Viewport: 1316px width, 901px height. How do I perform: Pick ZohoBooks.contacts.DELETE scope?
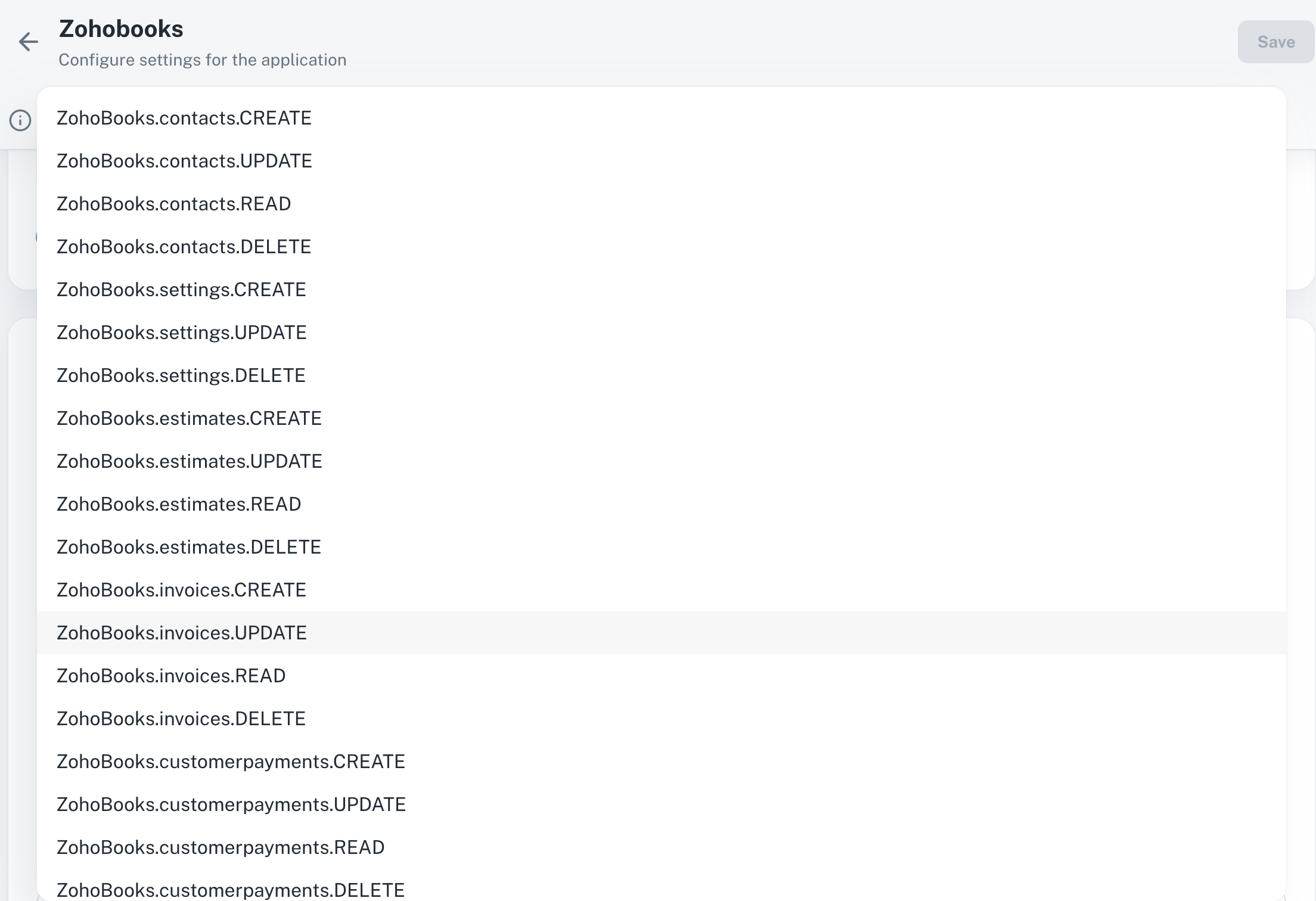coord(183,246)
